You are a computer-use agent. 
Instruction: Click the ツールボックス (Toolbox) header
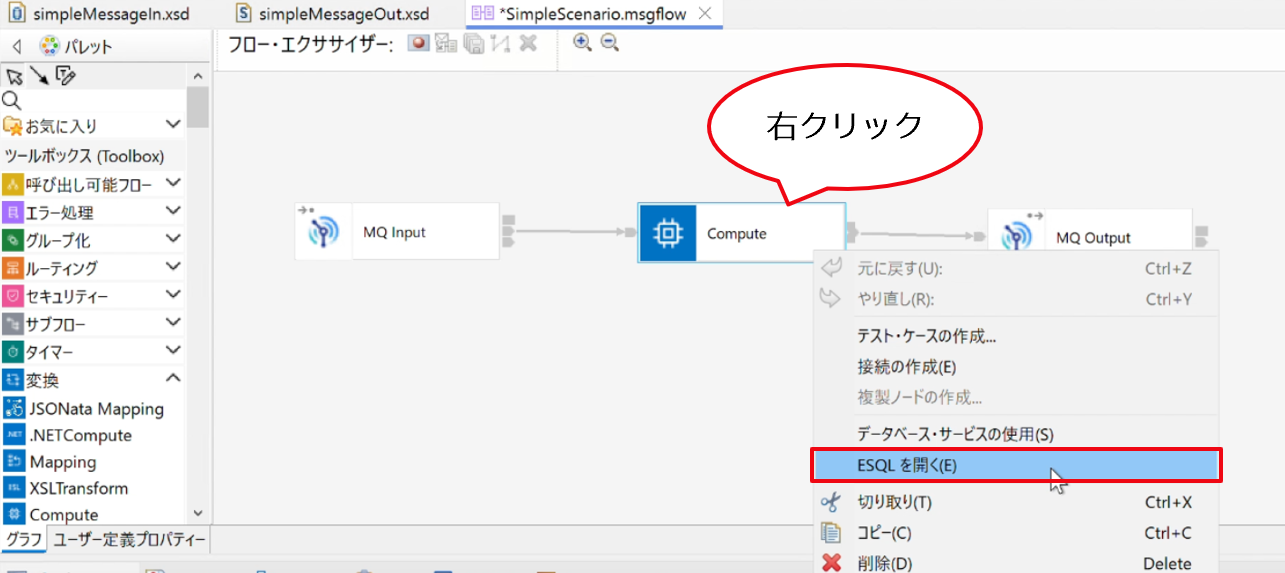tap(84, 156)
